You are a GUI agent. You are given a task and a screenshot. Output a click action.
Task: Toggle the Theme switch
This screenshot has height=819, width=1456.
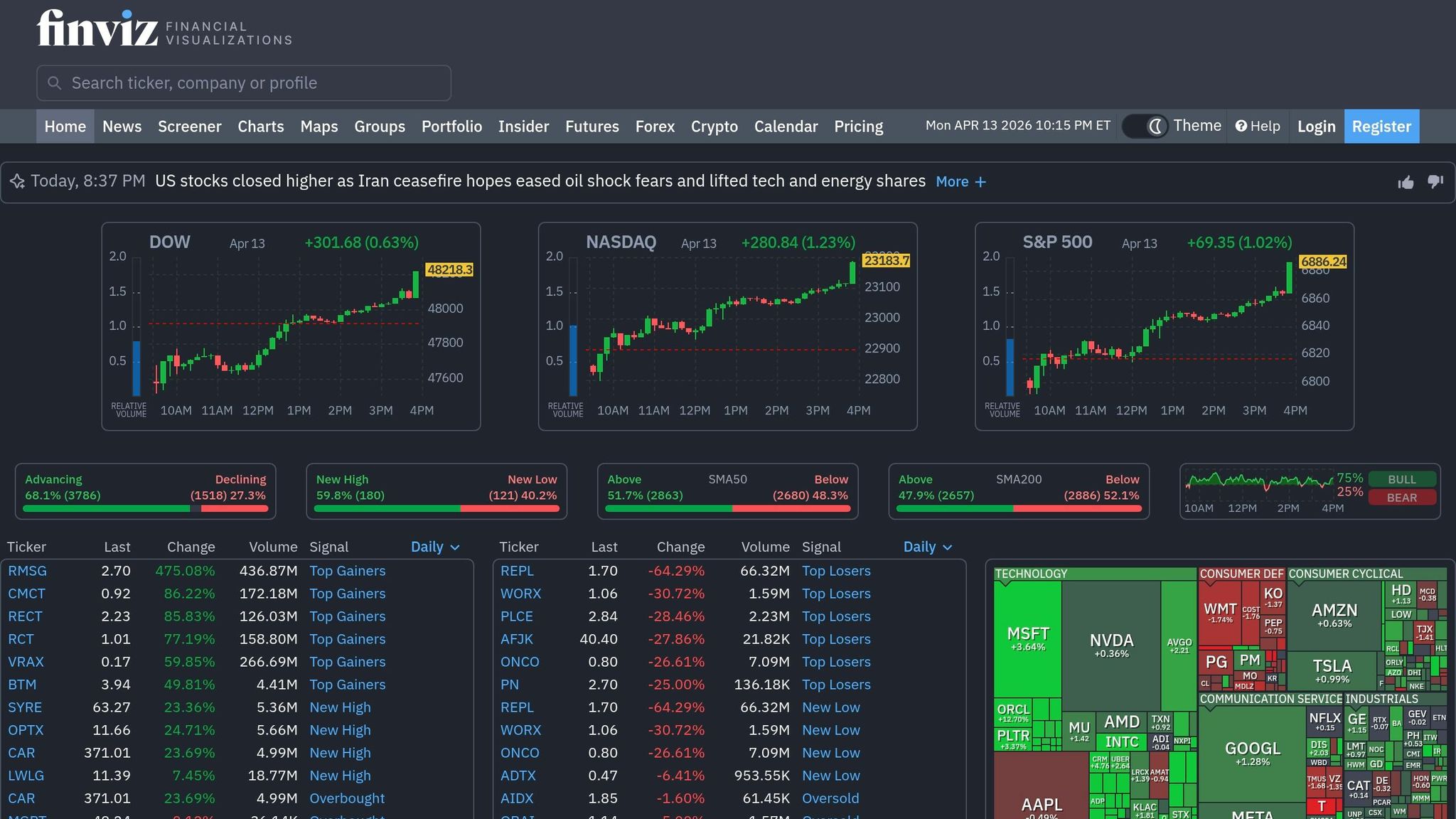click(x=1145, y=126)
